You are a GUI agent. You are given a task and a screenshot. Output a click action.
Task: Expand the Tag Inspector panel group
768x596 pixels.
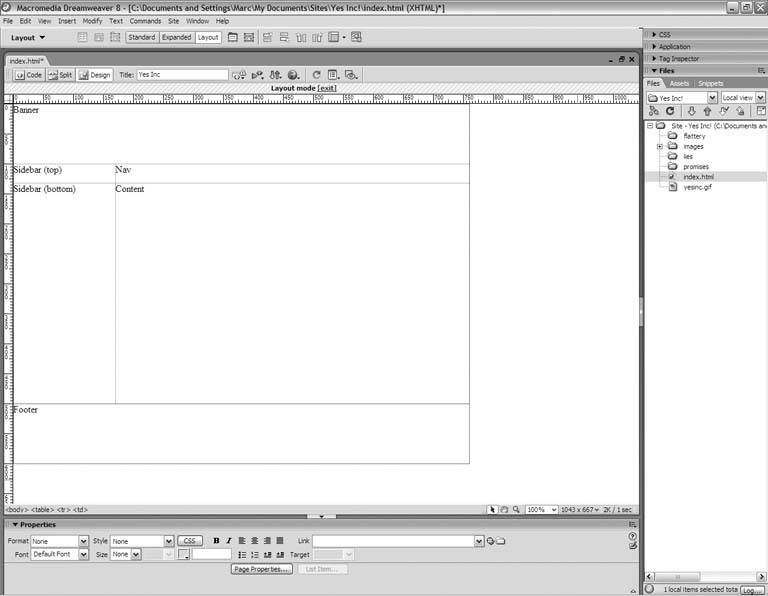tap(654, 58)
